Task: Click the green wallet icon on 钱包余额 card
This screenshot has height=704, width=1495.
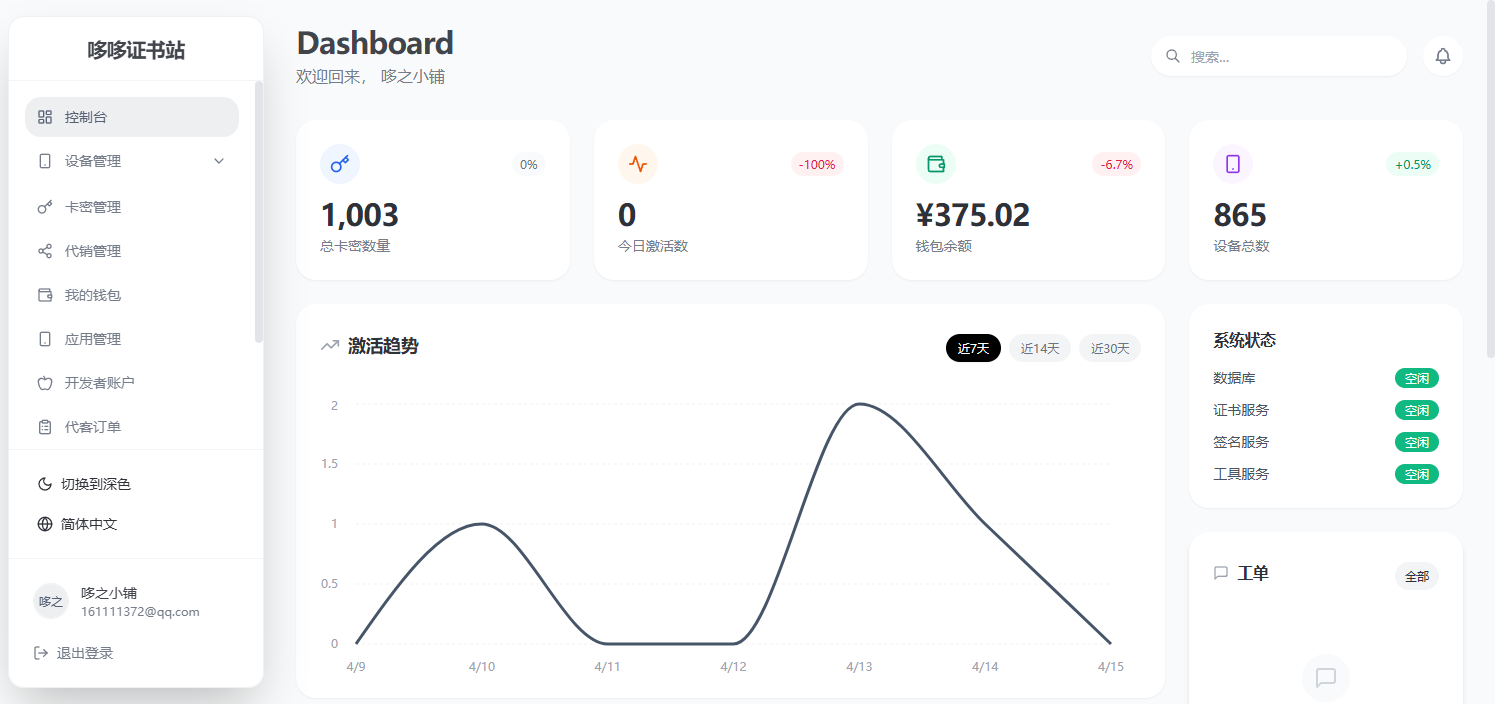Action: (936, 164)
